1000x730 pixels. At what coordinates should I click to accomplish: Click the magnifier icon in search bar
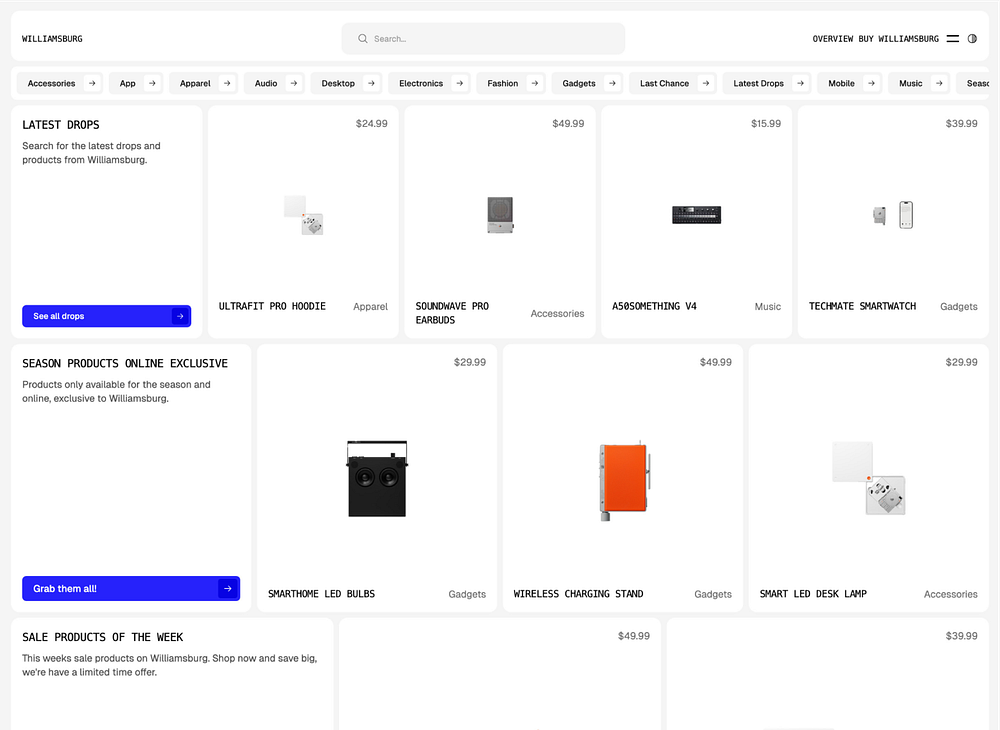click(362, 39)
